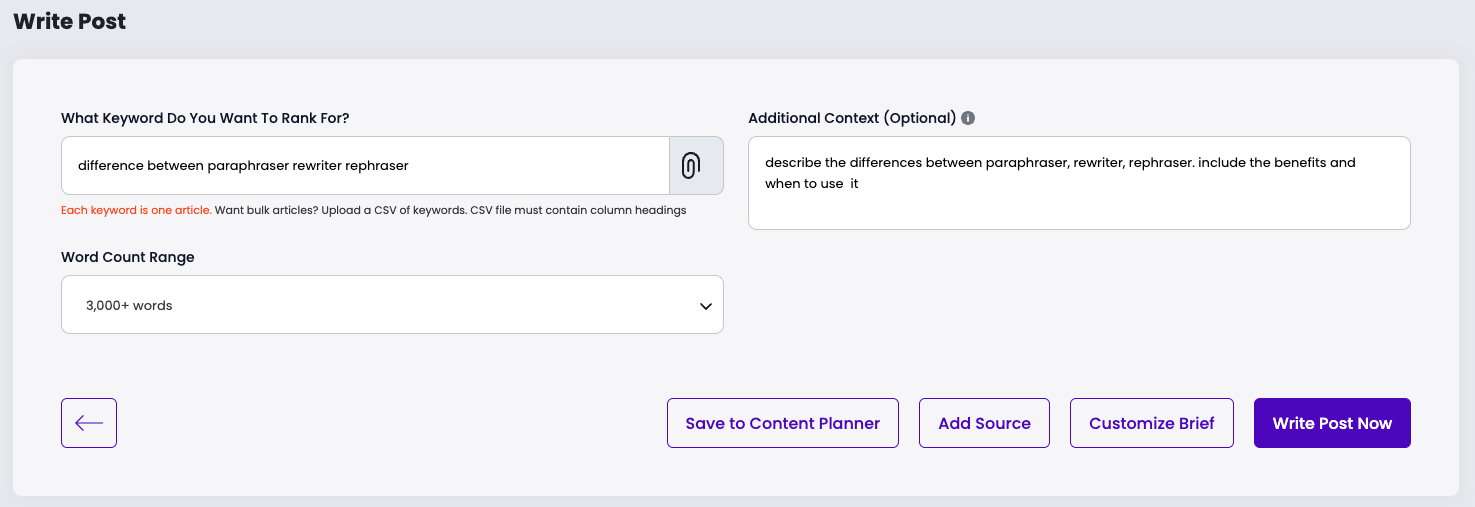Click the 'Additional Context (Optional)' label
The width and height of the screenshot is (1475, 507).
[852, 118]
